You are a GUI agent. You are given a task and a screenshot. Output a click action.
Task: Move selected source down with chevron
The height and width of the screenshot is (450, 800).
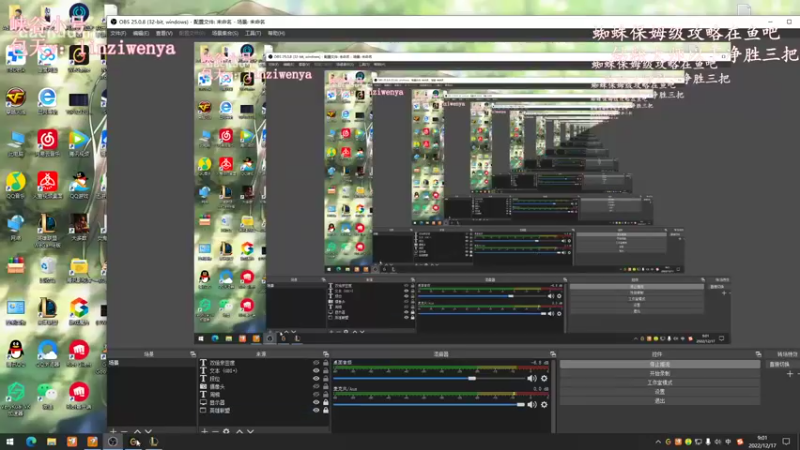click(251, 431)
